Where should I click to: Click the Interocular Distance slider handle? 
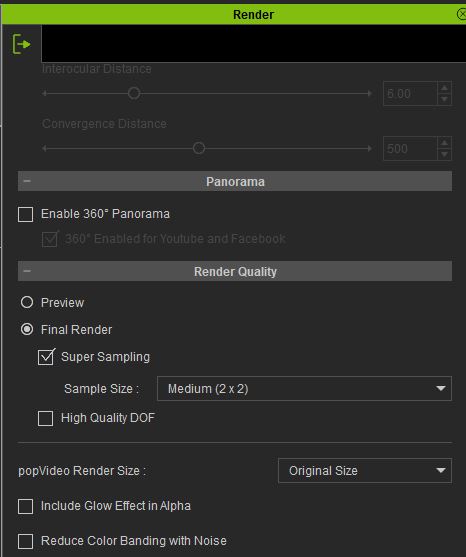click(x=134, y=93)
